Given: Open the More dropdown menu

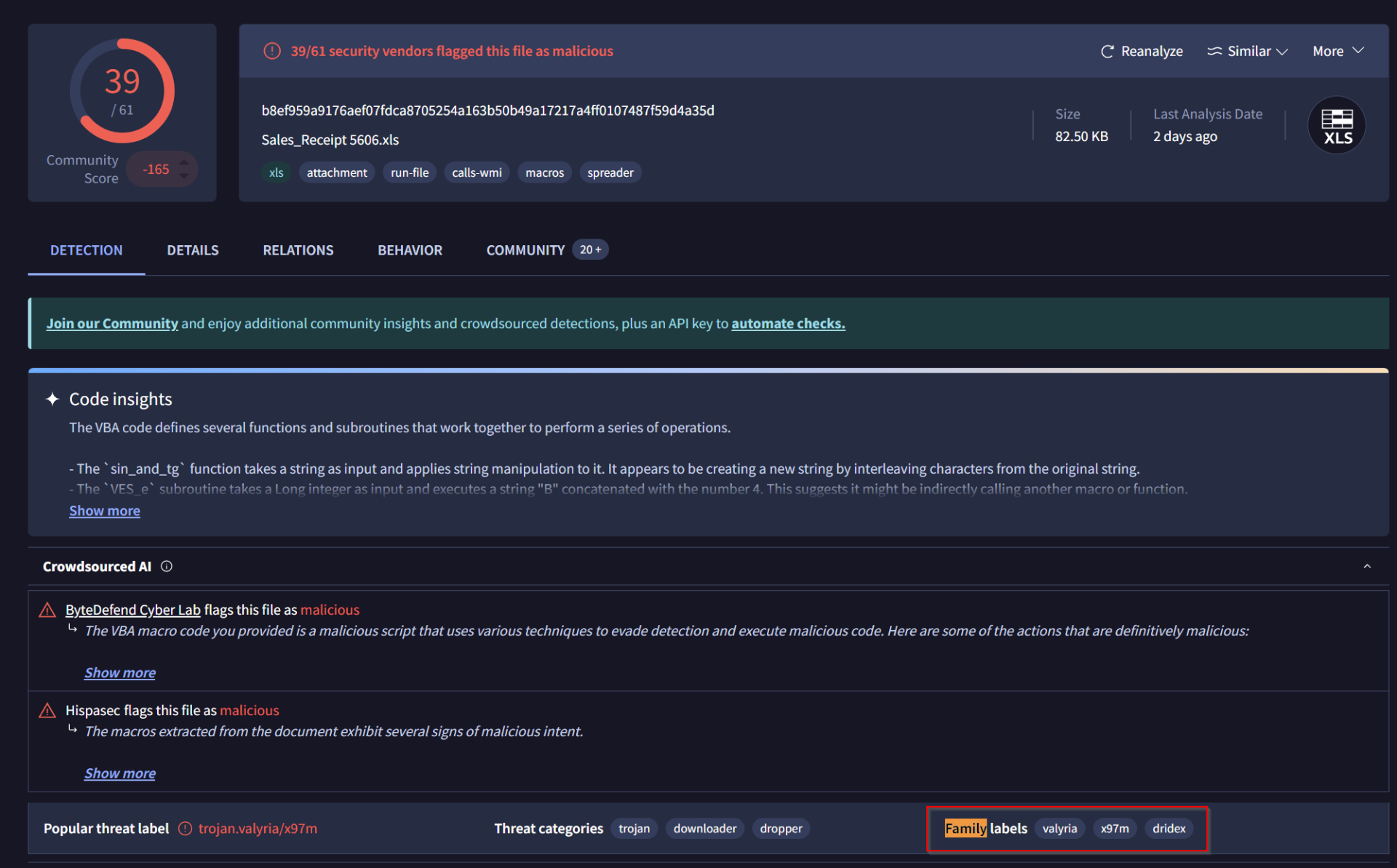Looking at the screenshot, I should tap(1337, 51).
